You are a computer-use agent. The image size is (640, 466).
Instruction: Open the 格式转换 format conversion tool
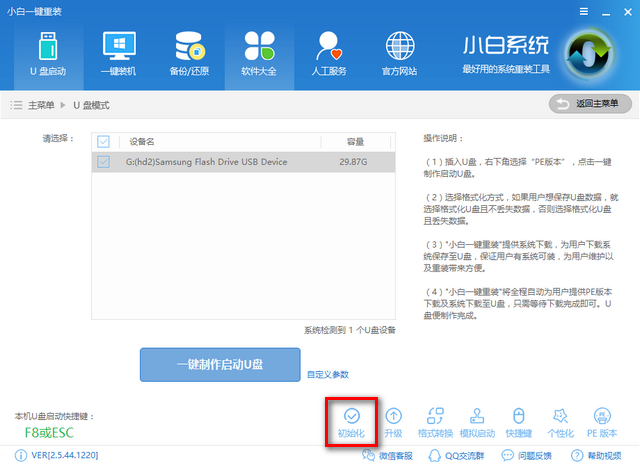coord(435,416)
